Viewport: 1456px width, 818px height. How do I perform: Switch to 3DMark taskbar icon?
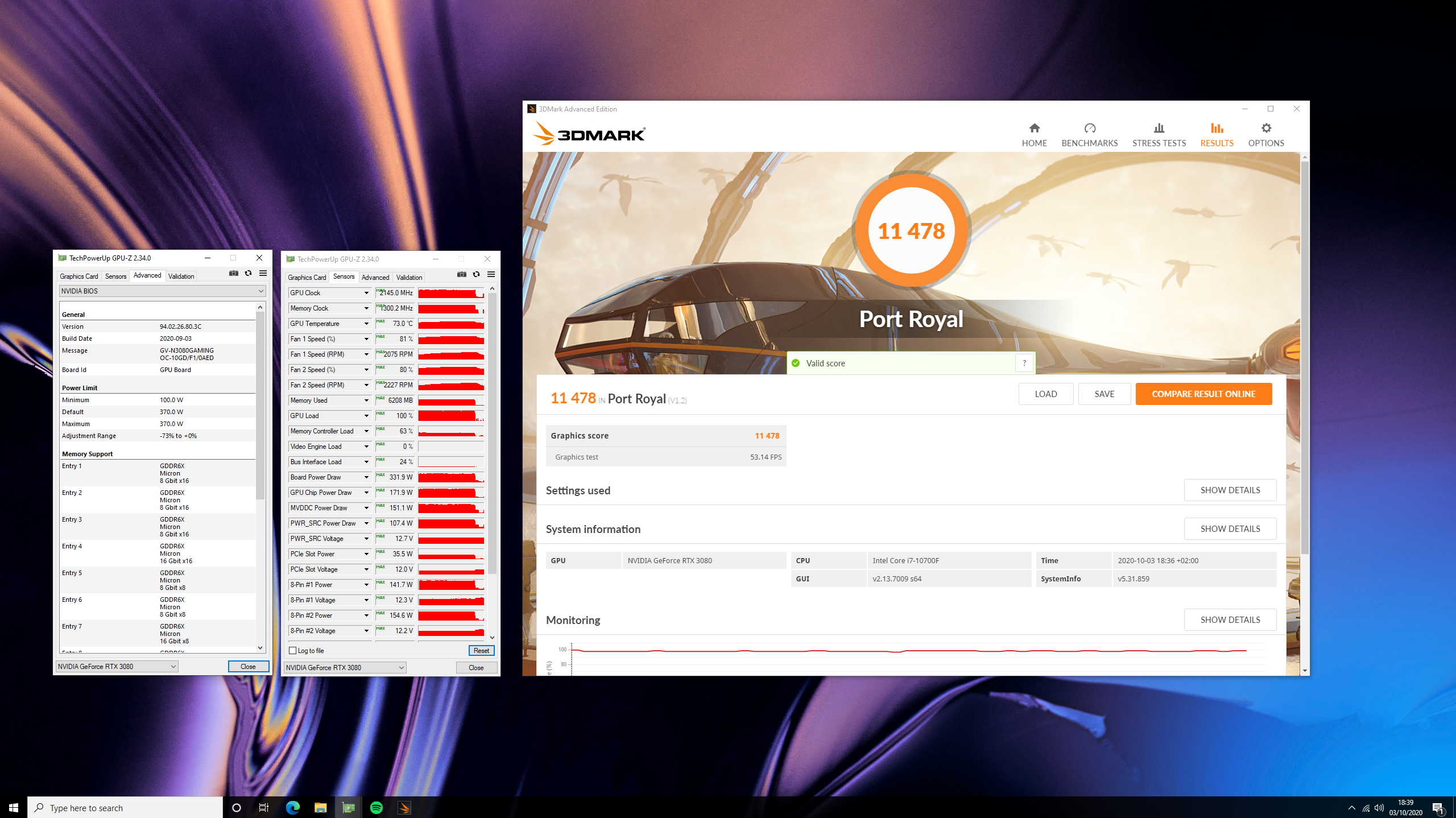(x=404, y=807)
